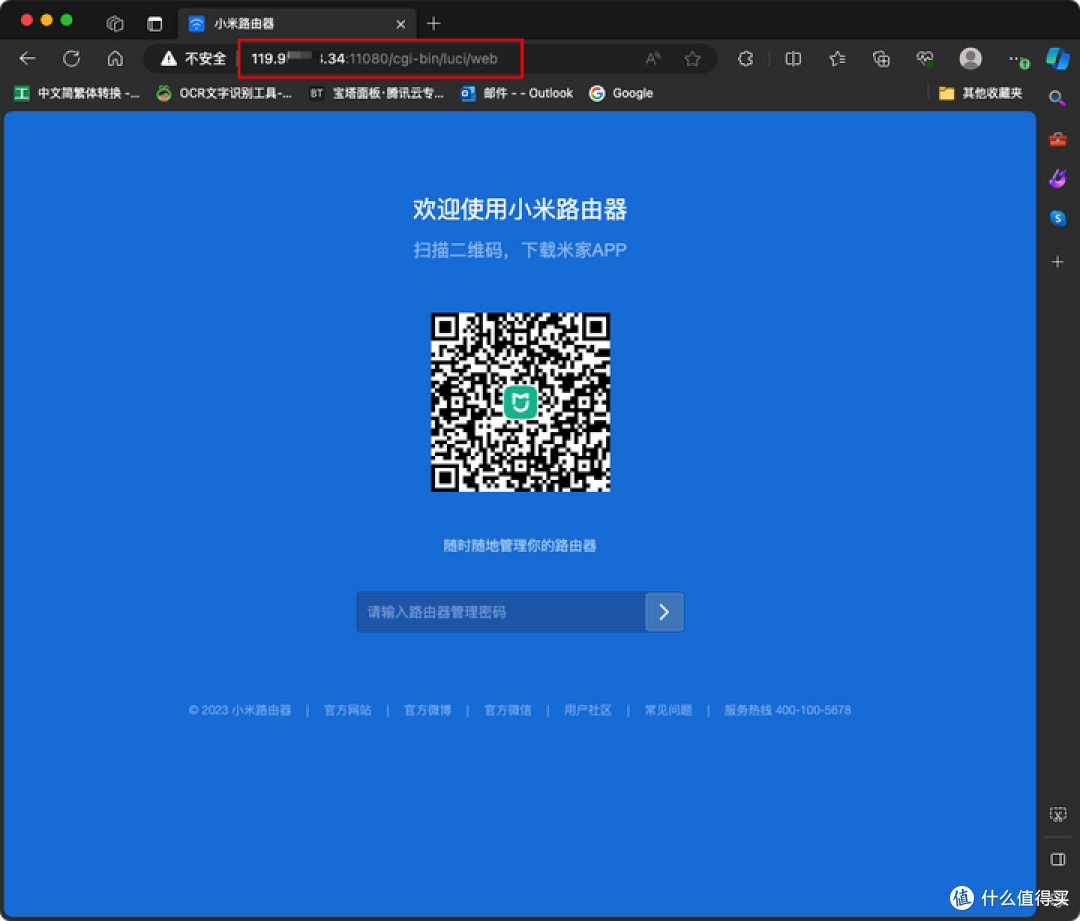The height and width of the screenshot is (921, 1080).
Task: Submit the router password with the arrow button
Action: [665, 612]
